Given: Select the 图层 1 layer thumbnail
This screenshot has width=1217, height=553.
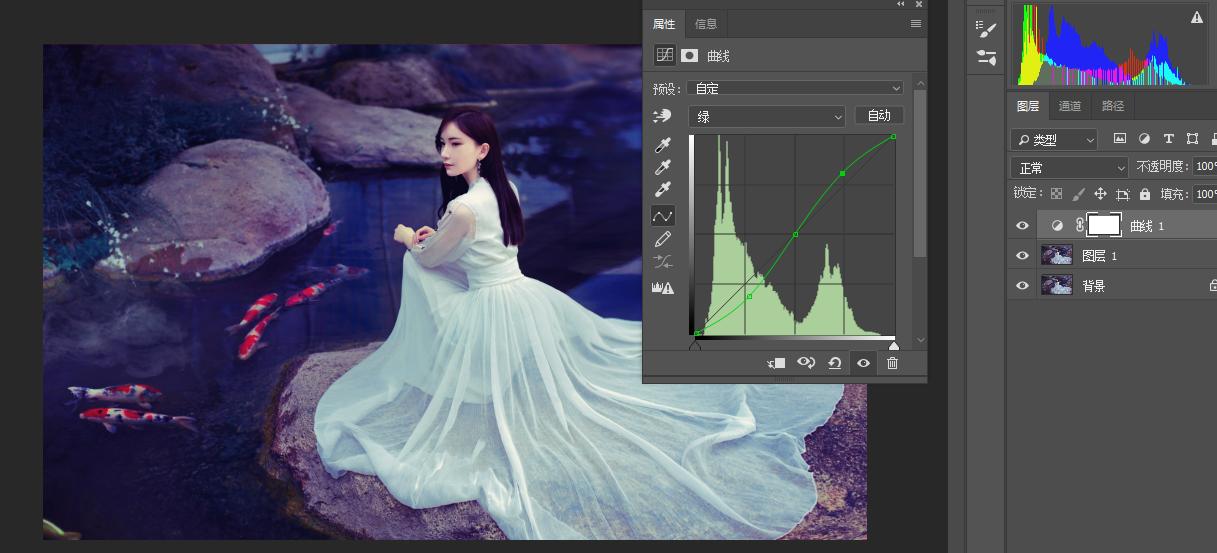Looking at the screenshot, I should (x=1057, y=256).
